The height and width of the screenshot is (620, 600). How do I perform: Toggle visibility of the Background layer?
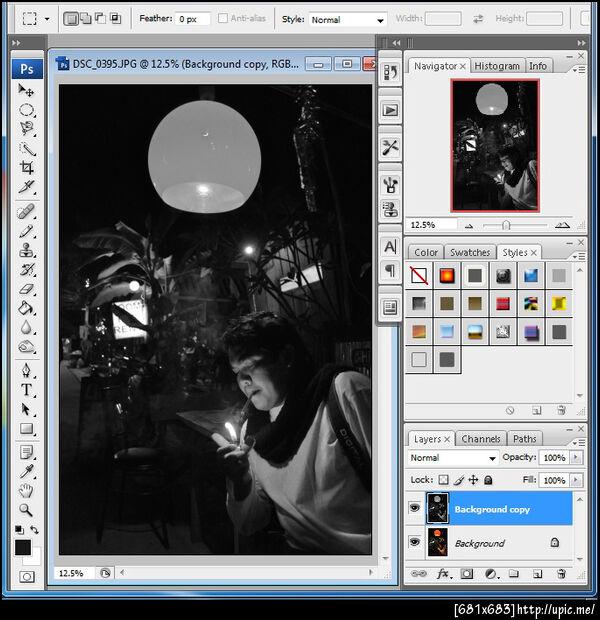(x=414, y=543)
